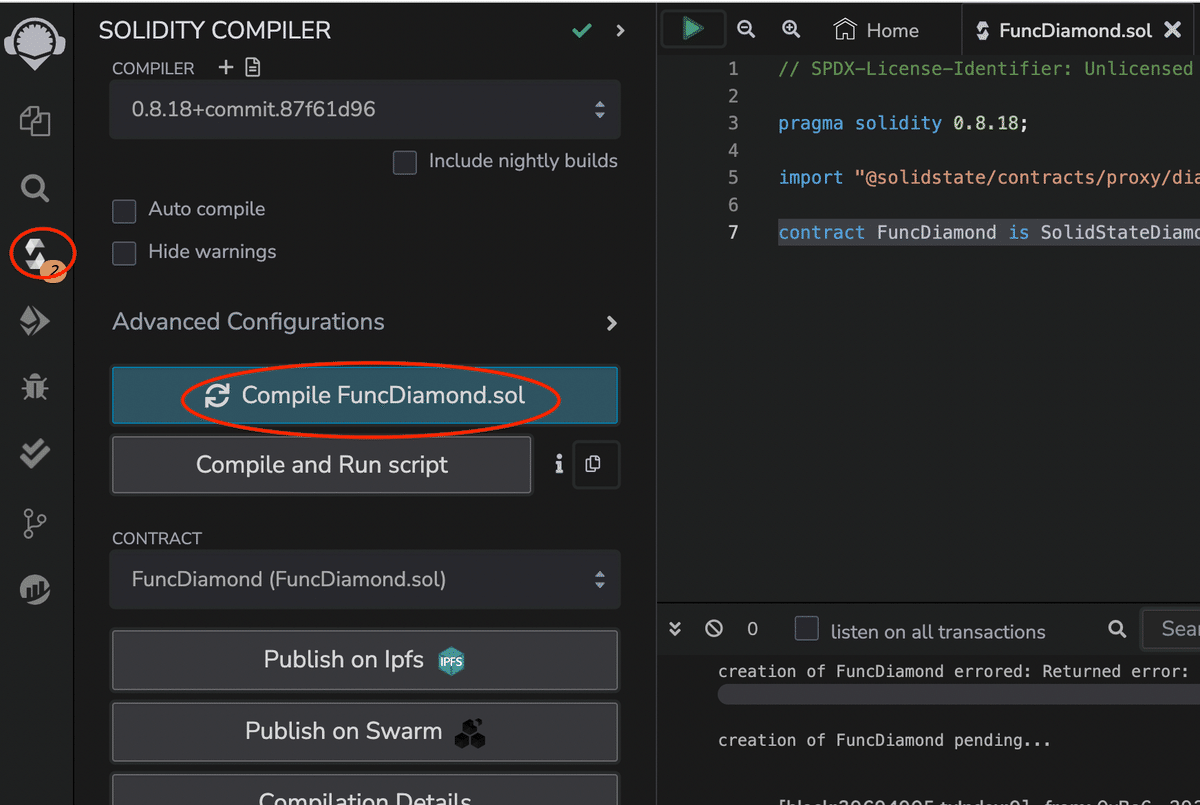The width and height of the screenshot is (1200, 805).
Task: Collapse the Solidity Compiler panel with the header arrow
Action: [x=621, y=31]
